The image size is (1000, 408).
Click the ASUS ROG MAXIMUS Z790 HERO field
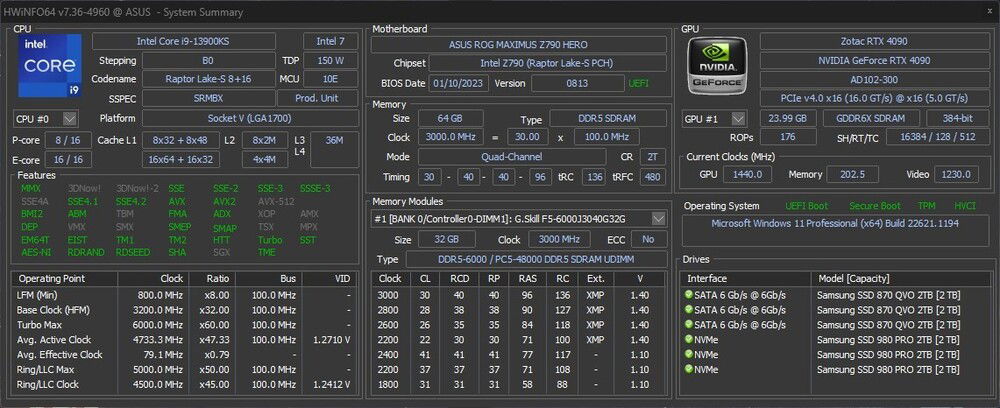pyautogui.click(x=518, y=45)
